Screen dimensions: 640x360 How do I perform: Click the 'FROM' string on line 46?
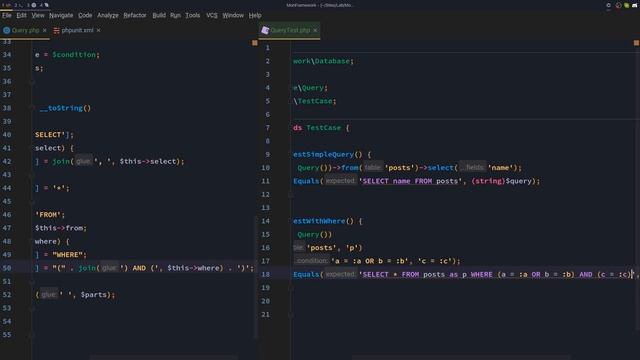[x=48, y=215]
